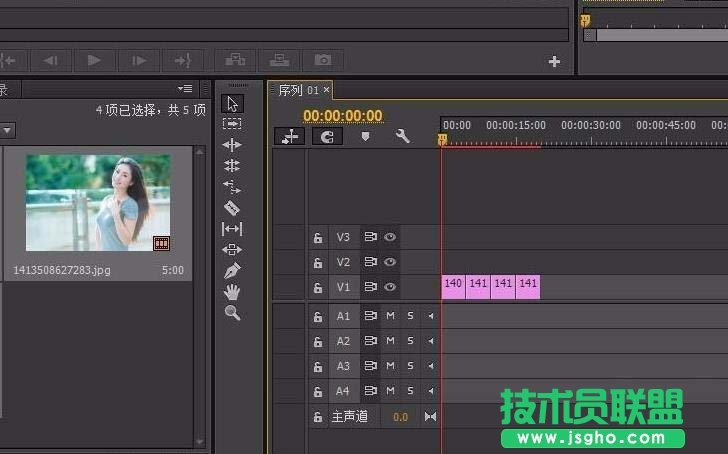Close the 序列 01 sequence tab
Screen dimensions: 728x454
point(326,89)
